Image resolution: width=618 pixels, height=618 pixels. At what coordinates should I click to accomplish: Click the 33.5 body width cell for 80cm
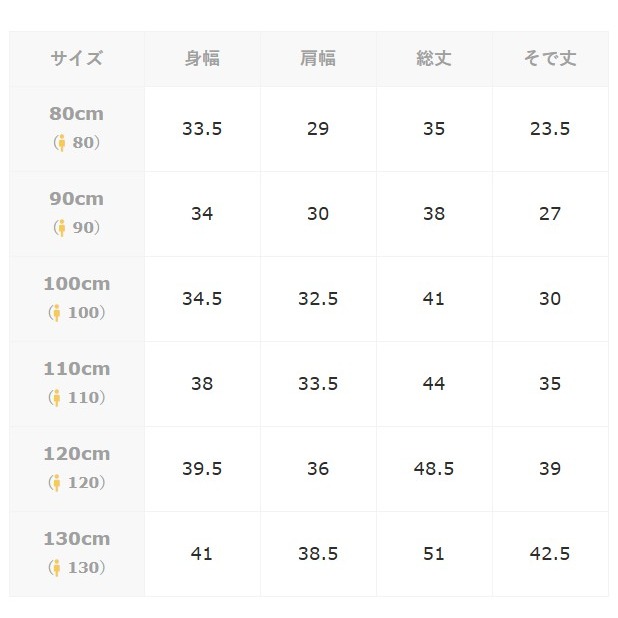[x=202, y=129]
